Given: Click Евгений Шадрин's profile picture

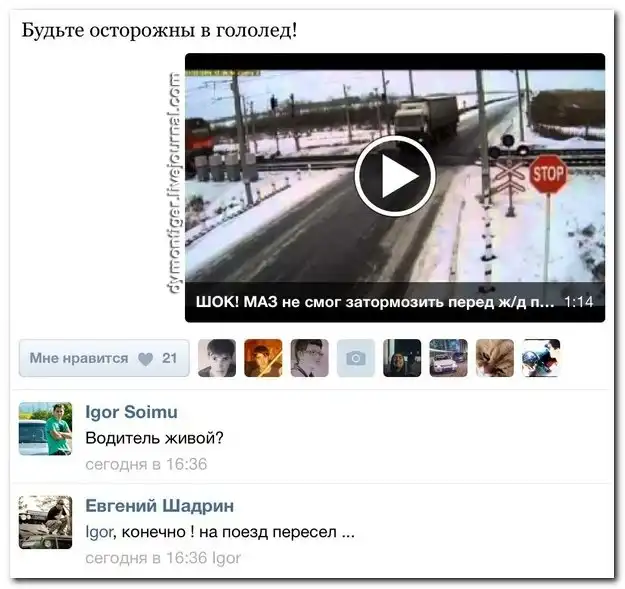Looking at the screenshot, I should pos(45,522).
